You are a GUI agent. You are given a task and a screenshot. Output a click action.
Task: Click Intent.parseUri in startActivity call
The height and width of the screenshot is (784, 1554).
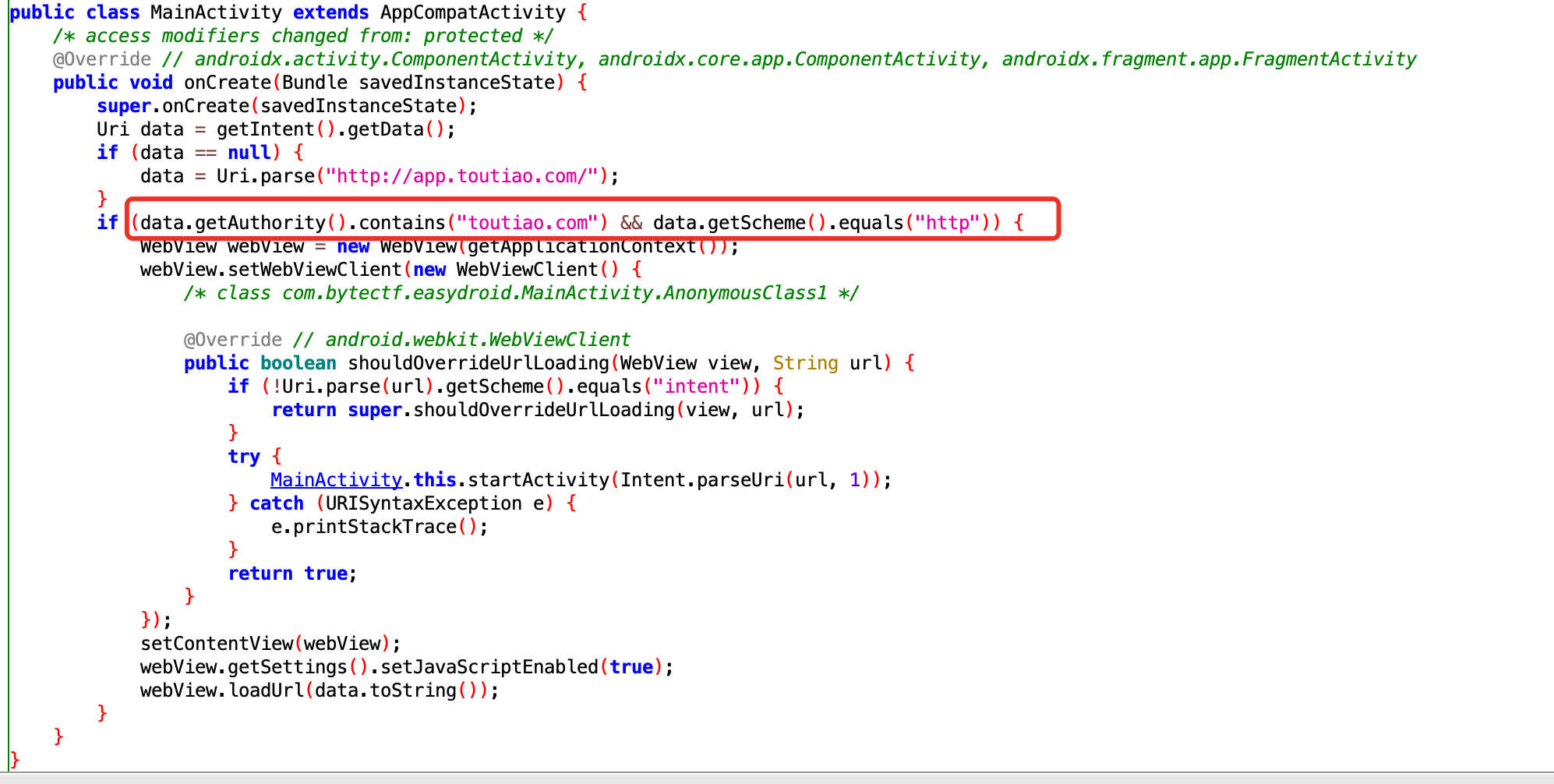[x=701, y=480]
